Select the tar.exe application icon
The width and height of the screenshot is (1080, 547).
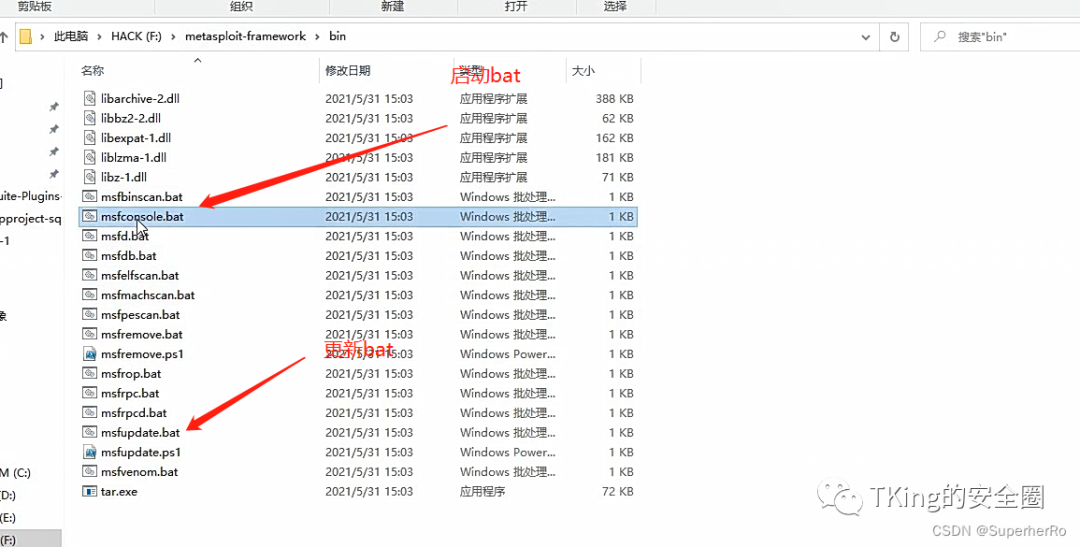coord(90,492)
